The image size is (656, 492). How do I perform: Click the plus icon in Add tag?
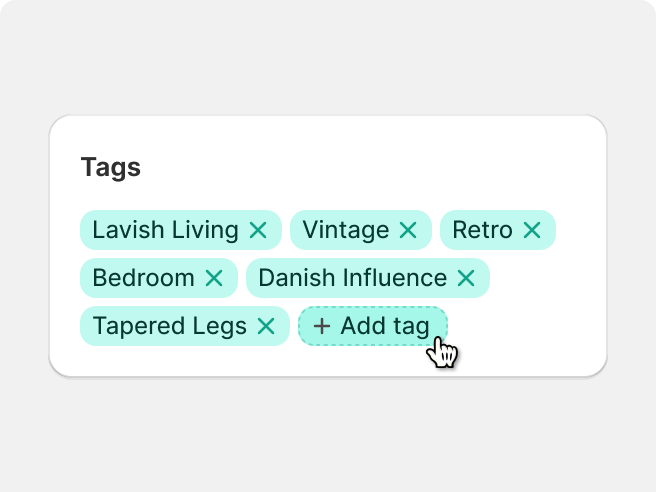tap(322, 326)
